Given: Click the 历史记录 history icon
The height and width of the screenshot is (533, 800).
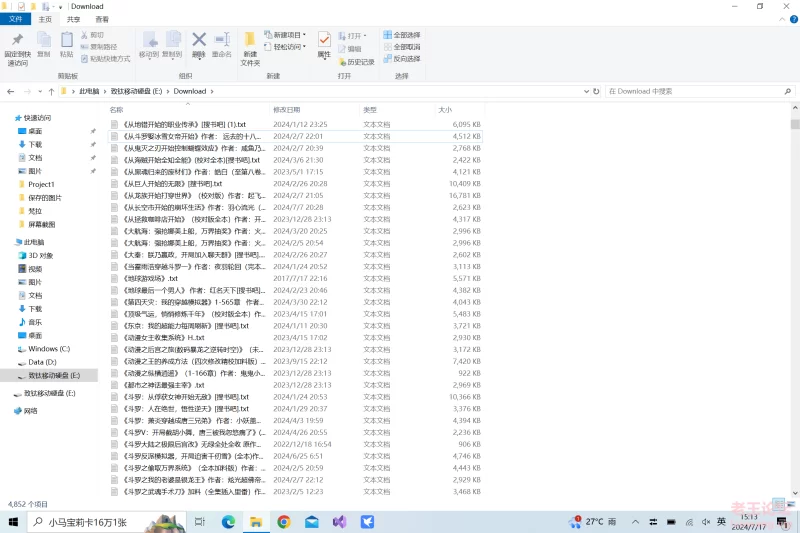Looking at the screenshot, I should tap(342, 62).
